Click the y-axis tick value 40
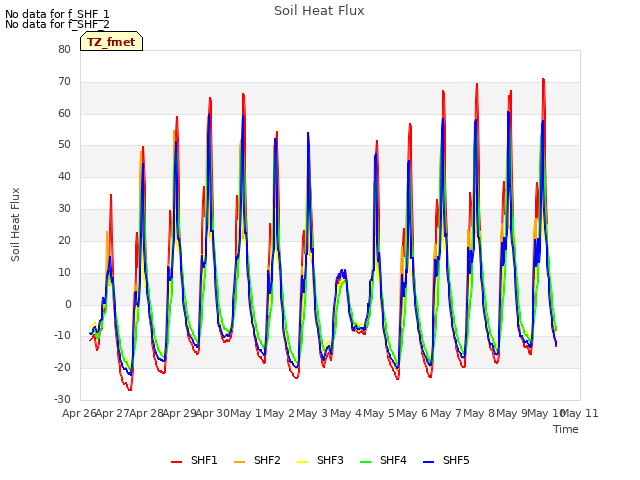640x480 pixels. click(x=64, y=177)
